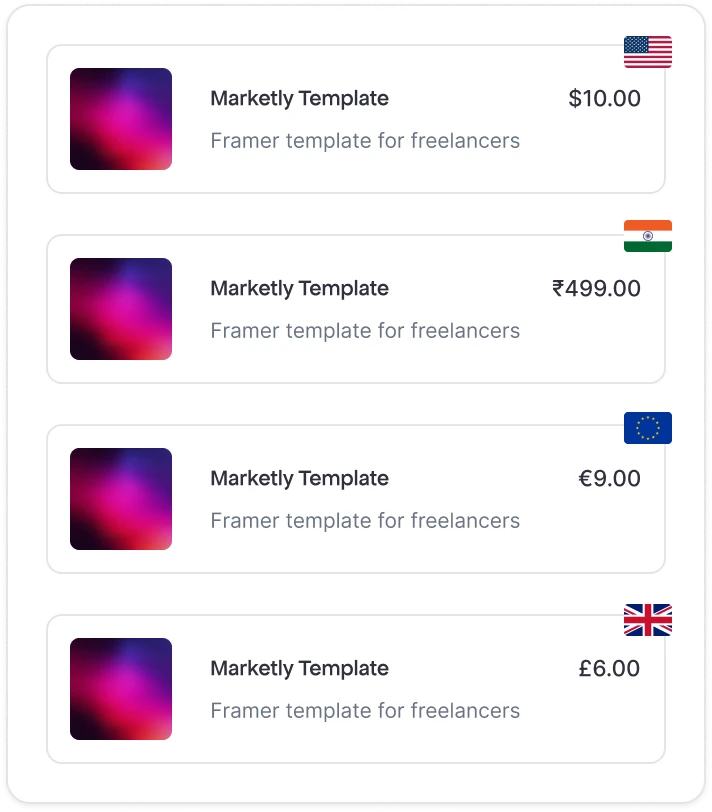712x812 pixels.
Task: Click the ₹499.00 price label
Action: point(597,289)
